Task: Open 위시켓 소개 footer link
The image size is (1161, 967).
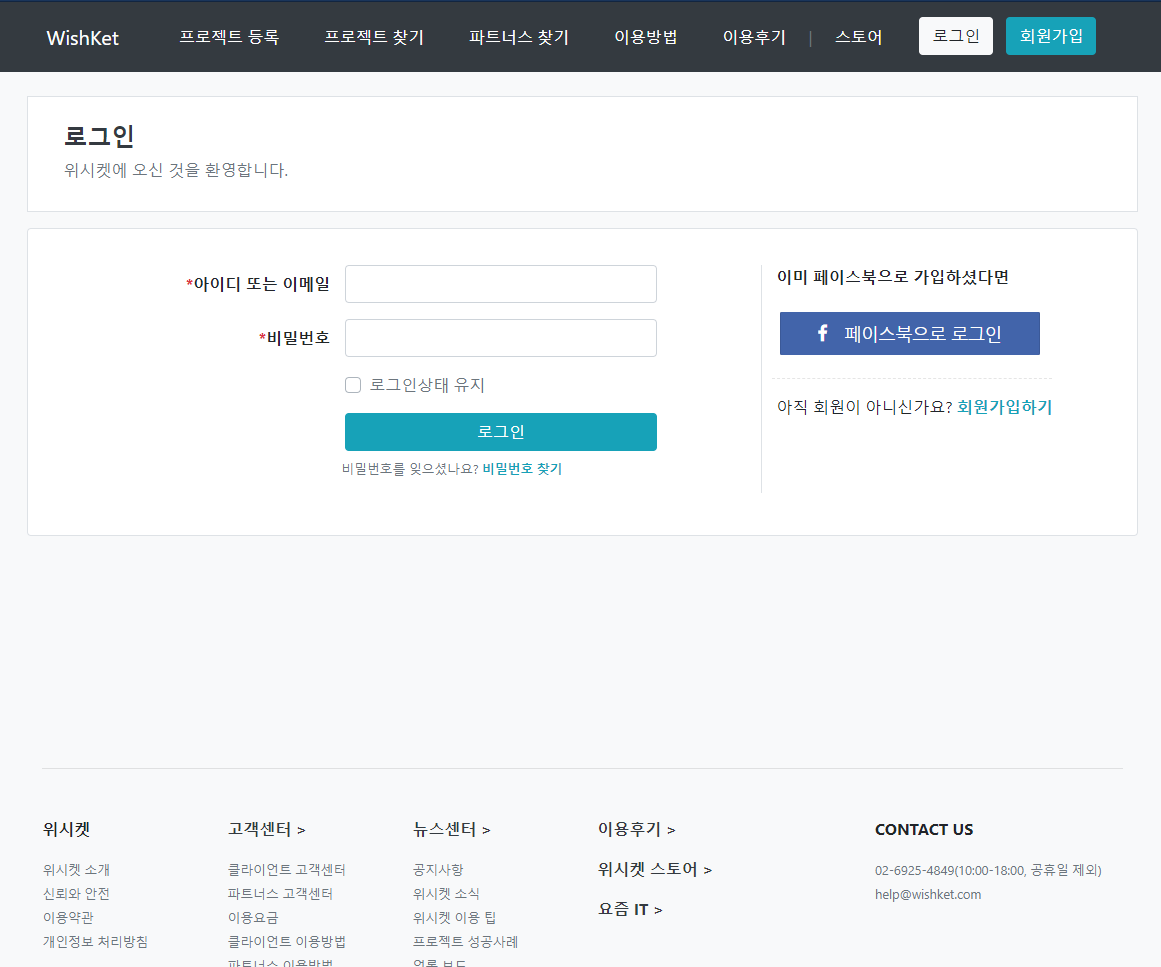Action: click(76, 870)
